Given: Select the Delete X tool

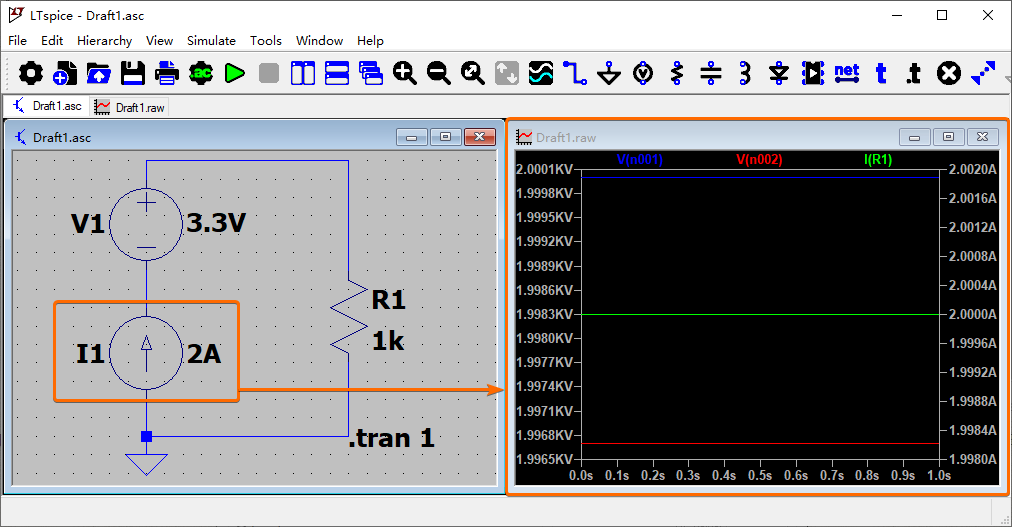Looking at the screenshot, I should tap(949, 74).
